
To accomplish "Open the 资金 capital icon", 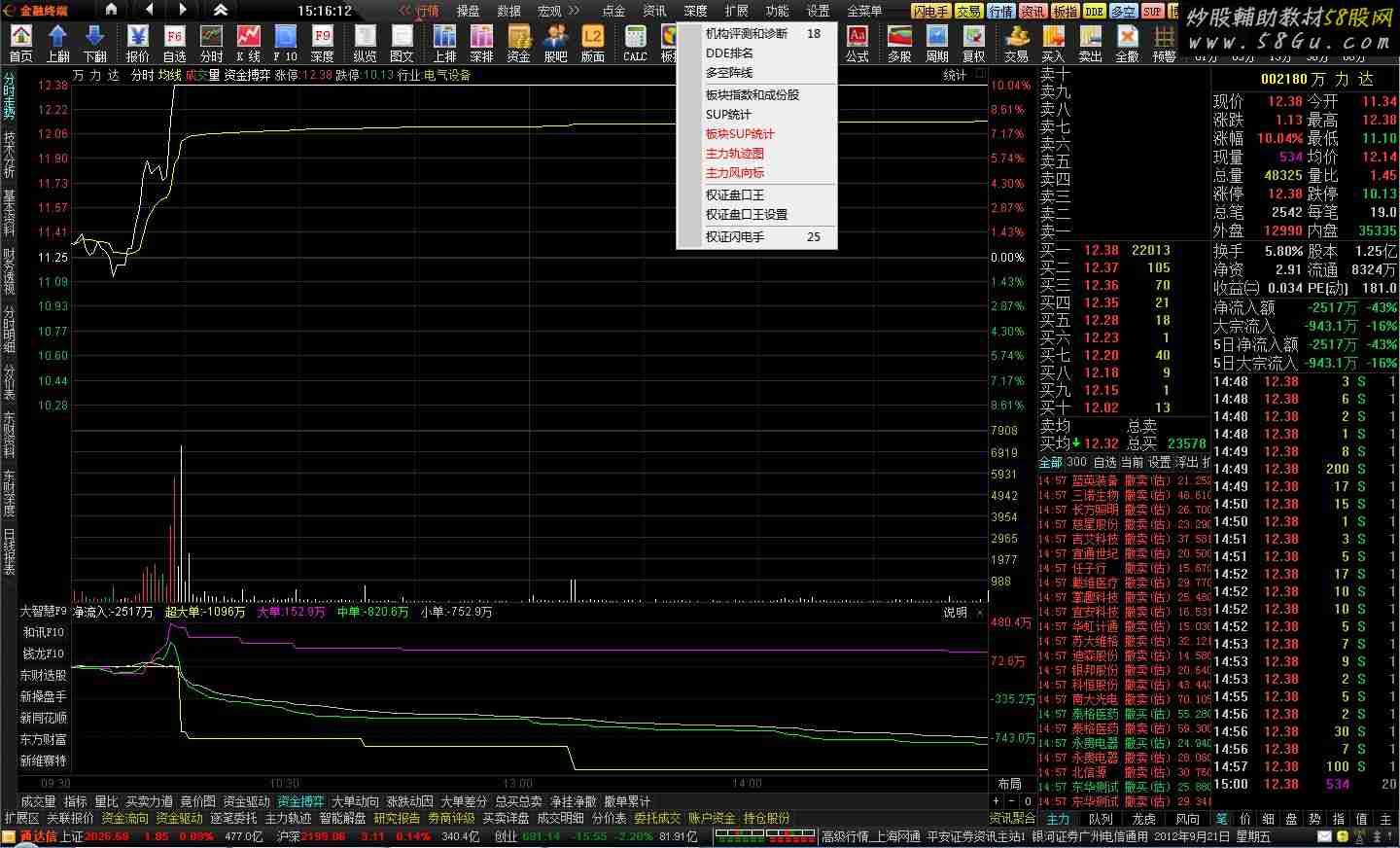I will click(x=518, y=44).
